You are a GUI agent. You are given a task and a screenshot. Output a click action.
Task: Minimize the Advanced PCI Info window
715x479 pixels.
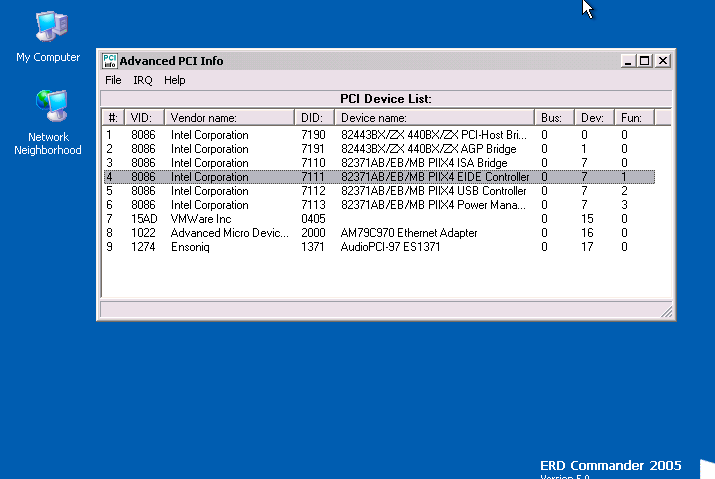point(628,61)
